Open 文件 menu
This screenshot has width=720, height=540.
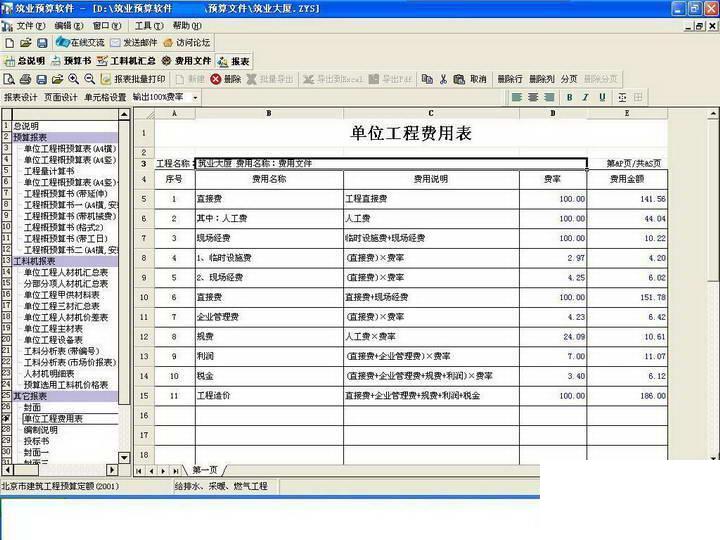tap(30, 26)
